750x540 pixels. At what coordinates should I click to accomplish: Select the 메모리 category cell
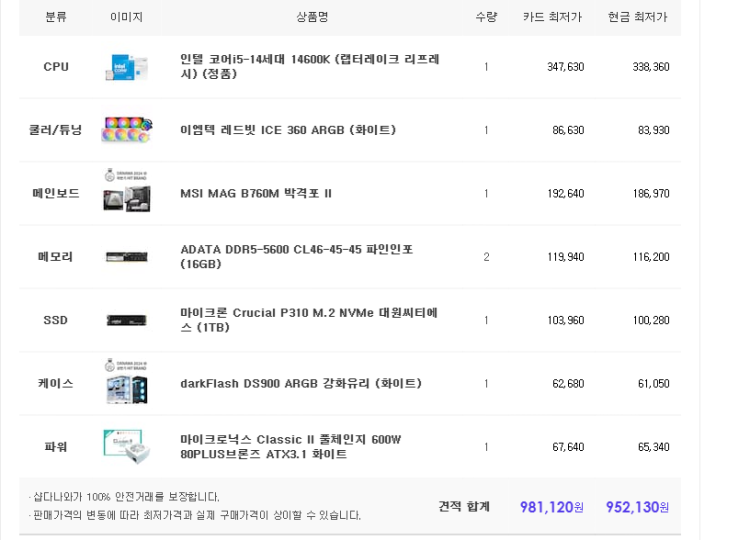click(55, 257)
